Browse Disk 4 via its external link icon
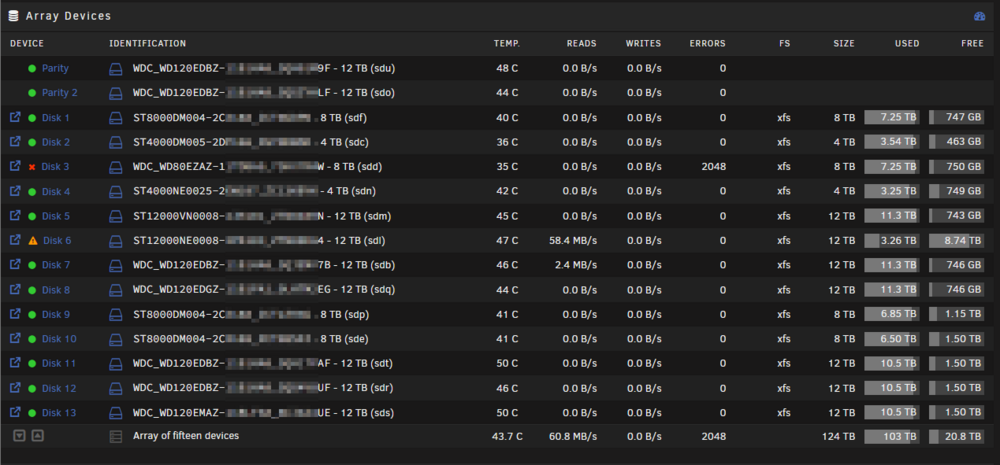The height and width of the screenshot is (465, 1000). click(15, 191)
